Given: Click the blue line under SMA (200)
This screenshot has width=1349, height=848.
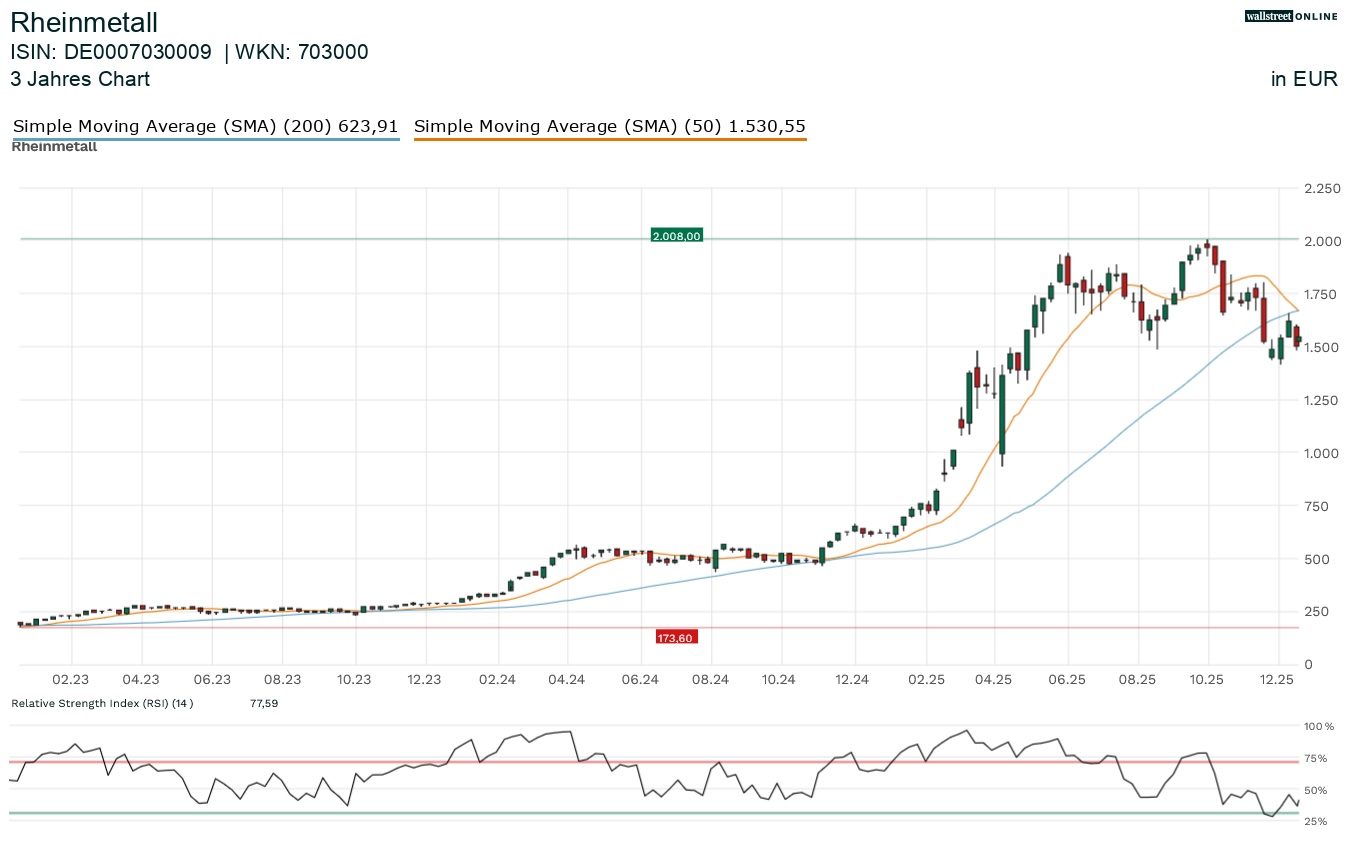Looking at the screenshot, I should 205,139.
